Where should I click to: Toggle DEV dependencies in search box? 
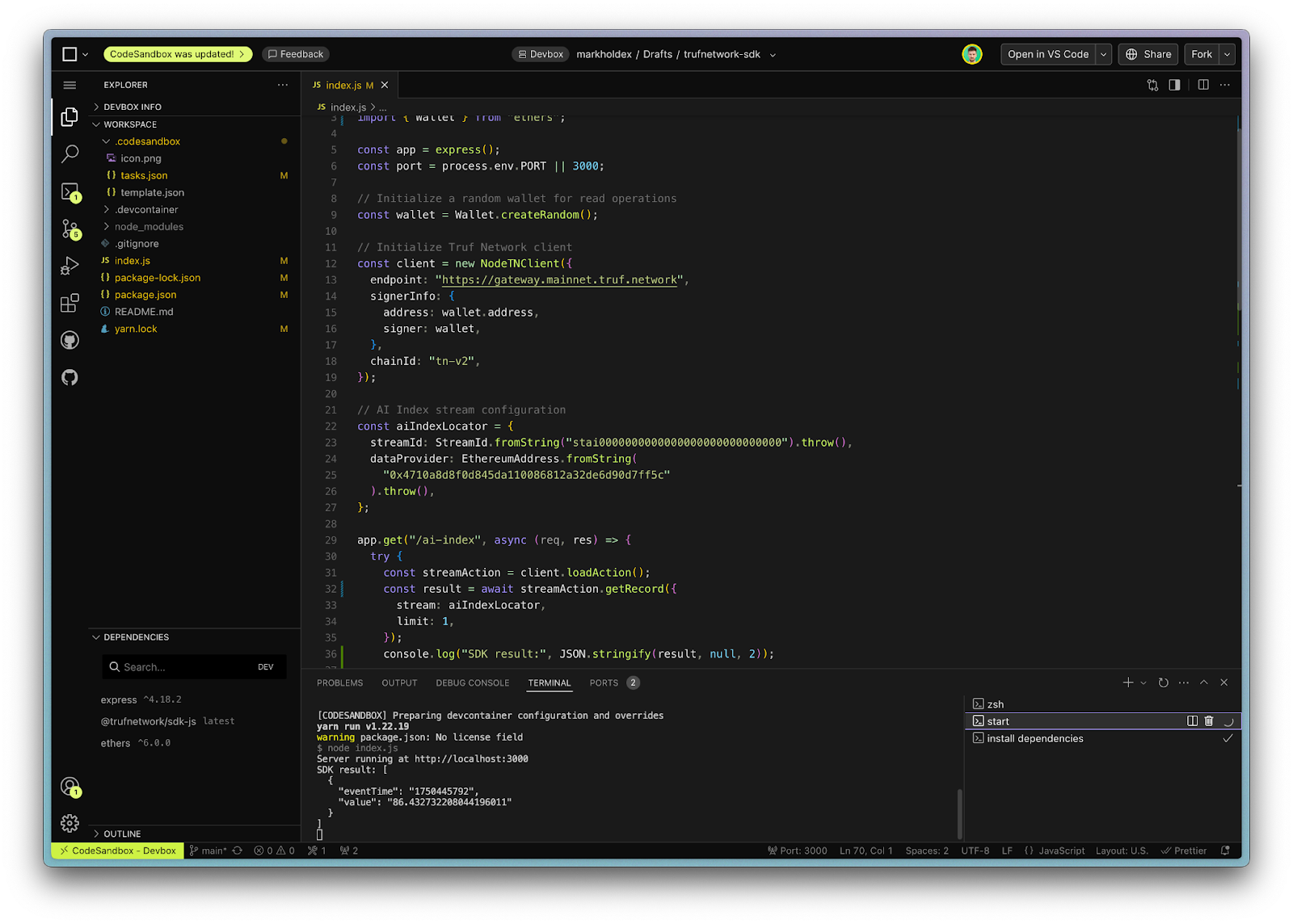266,667
